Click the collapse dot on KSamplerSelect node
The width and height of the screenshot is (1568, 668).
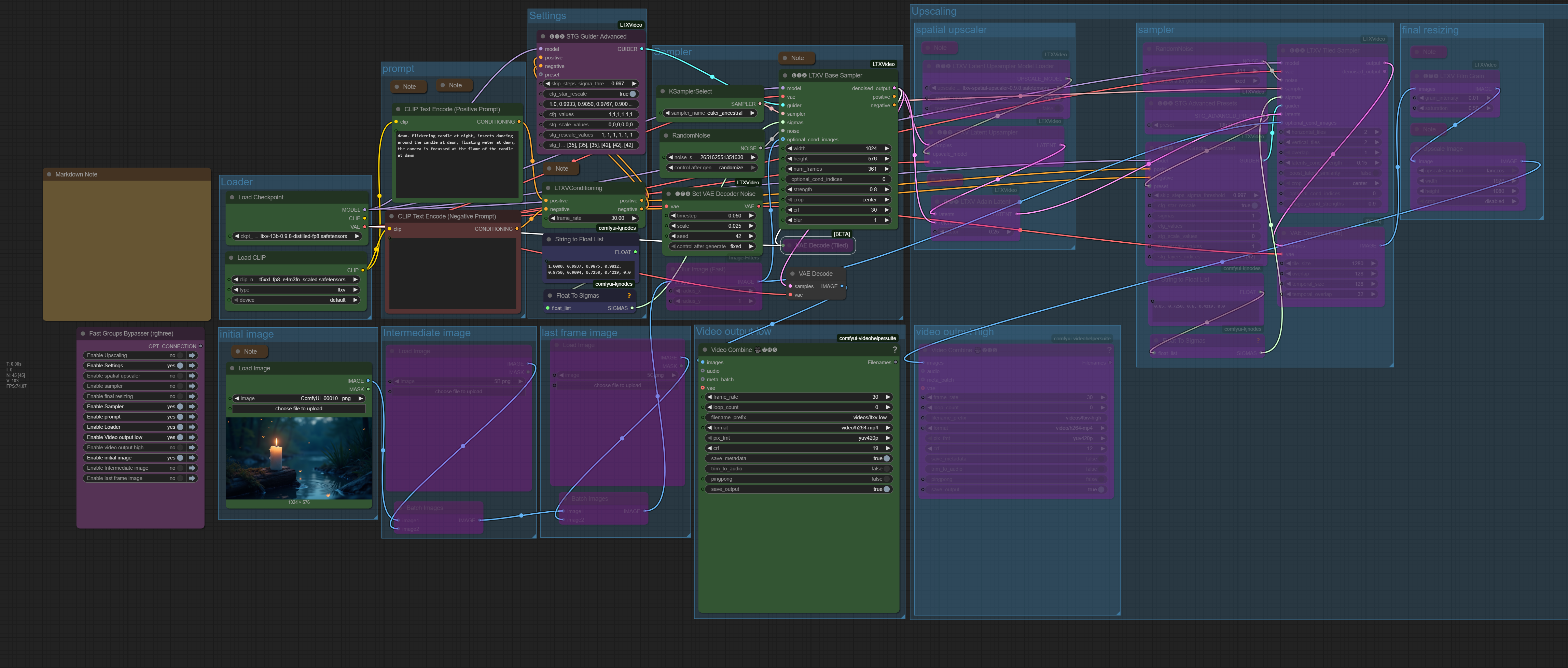[662, 91]
